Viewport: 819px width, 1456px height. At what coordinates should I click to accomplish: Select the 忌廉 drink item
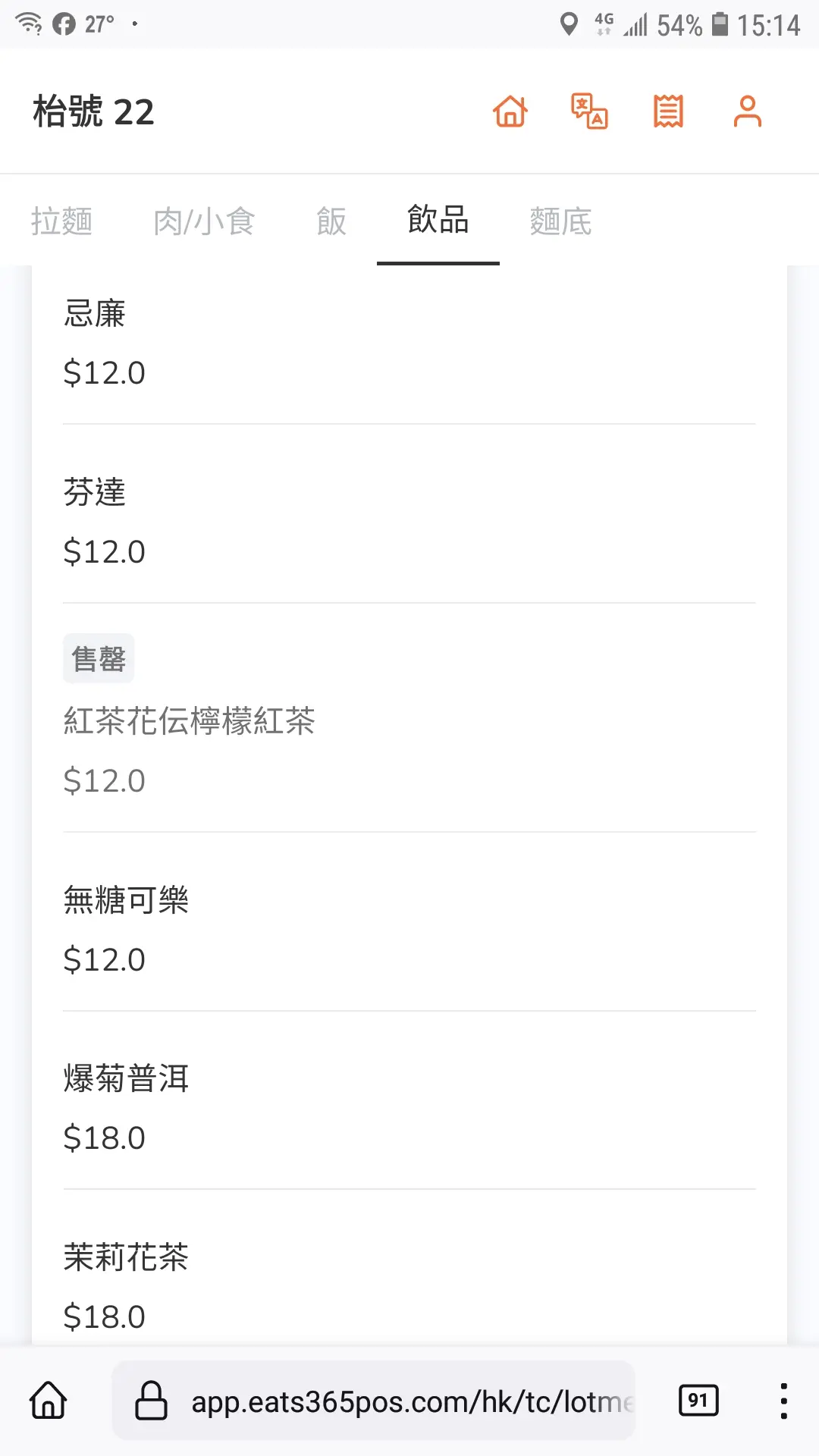409,343
